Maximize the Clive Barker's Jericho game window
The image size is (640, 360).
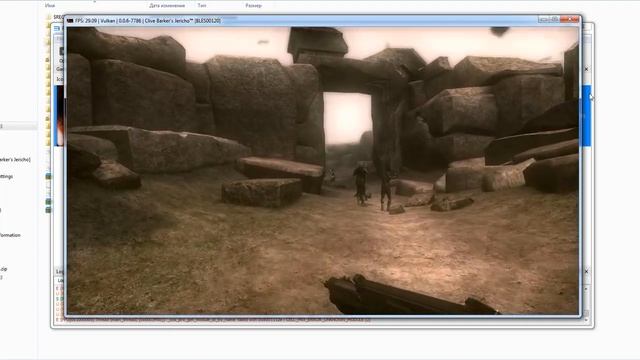pyautogui.click(x=554, y=19)
